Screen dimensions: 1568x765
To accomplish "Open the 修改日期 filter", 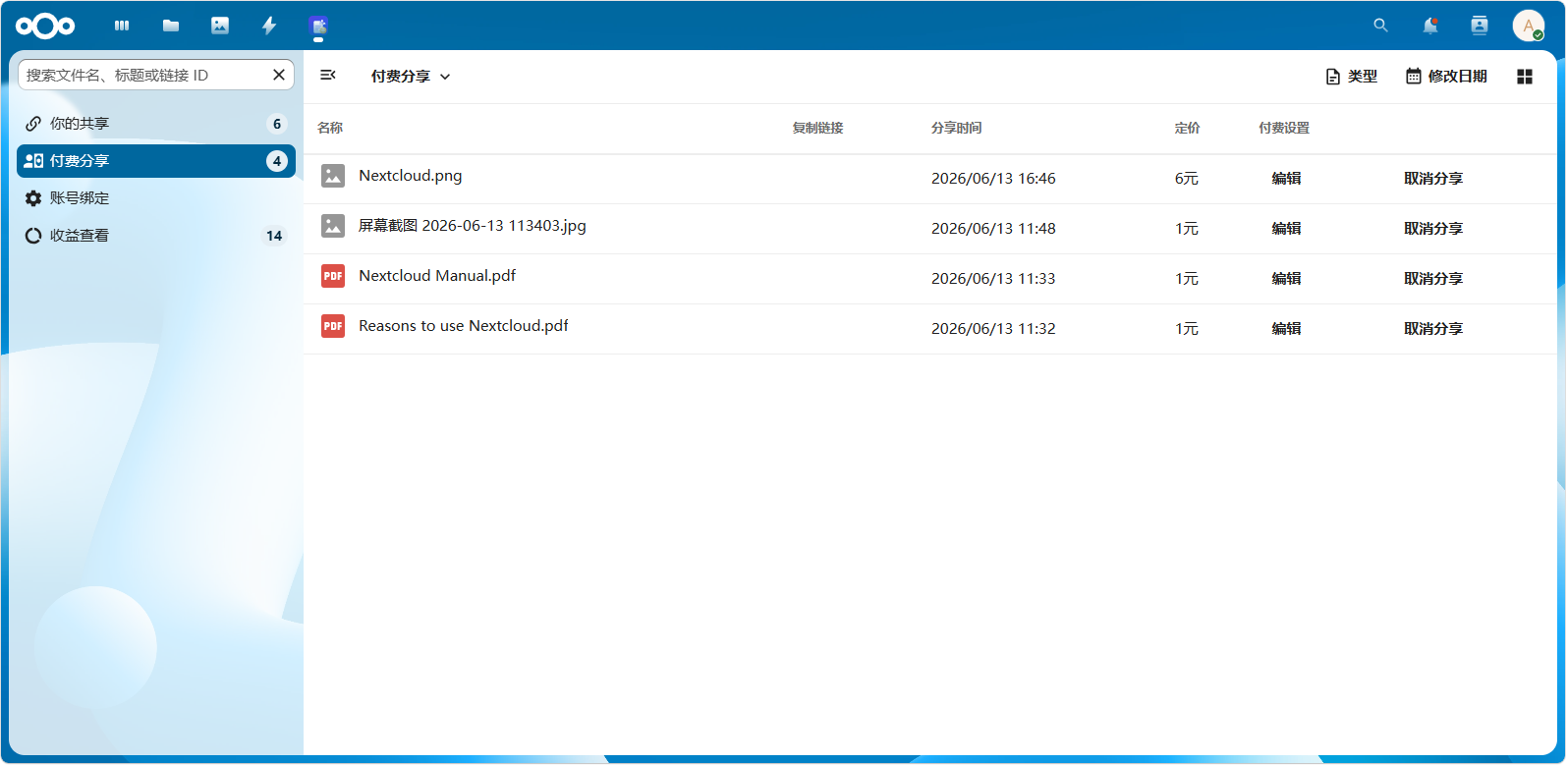I will click(1446, 77).
